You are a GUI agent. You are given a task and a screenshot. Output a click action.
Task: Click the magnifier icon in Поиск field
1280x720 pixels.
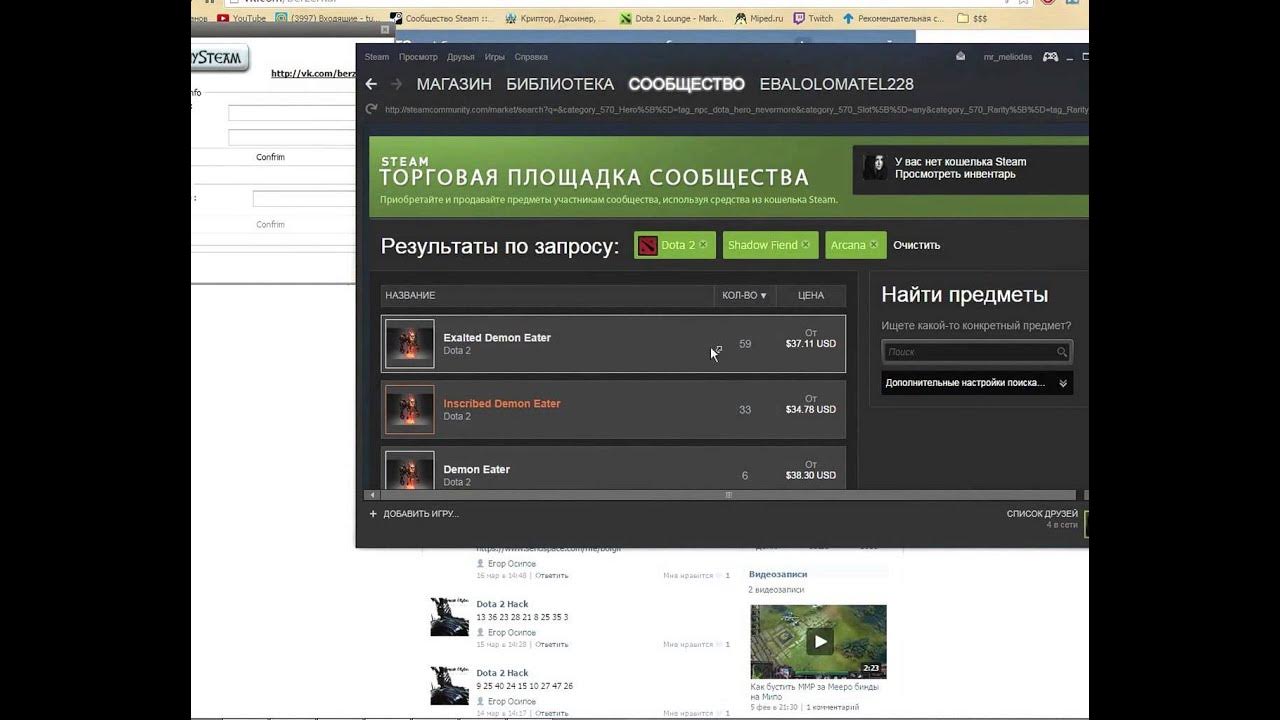1062,352
